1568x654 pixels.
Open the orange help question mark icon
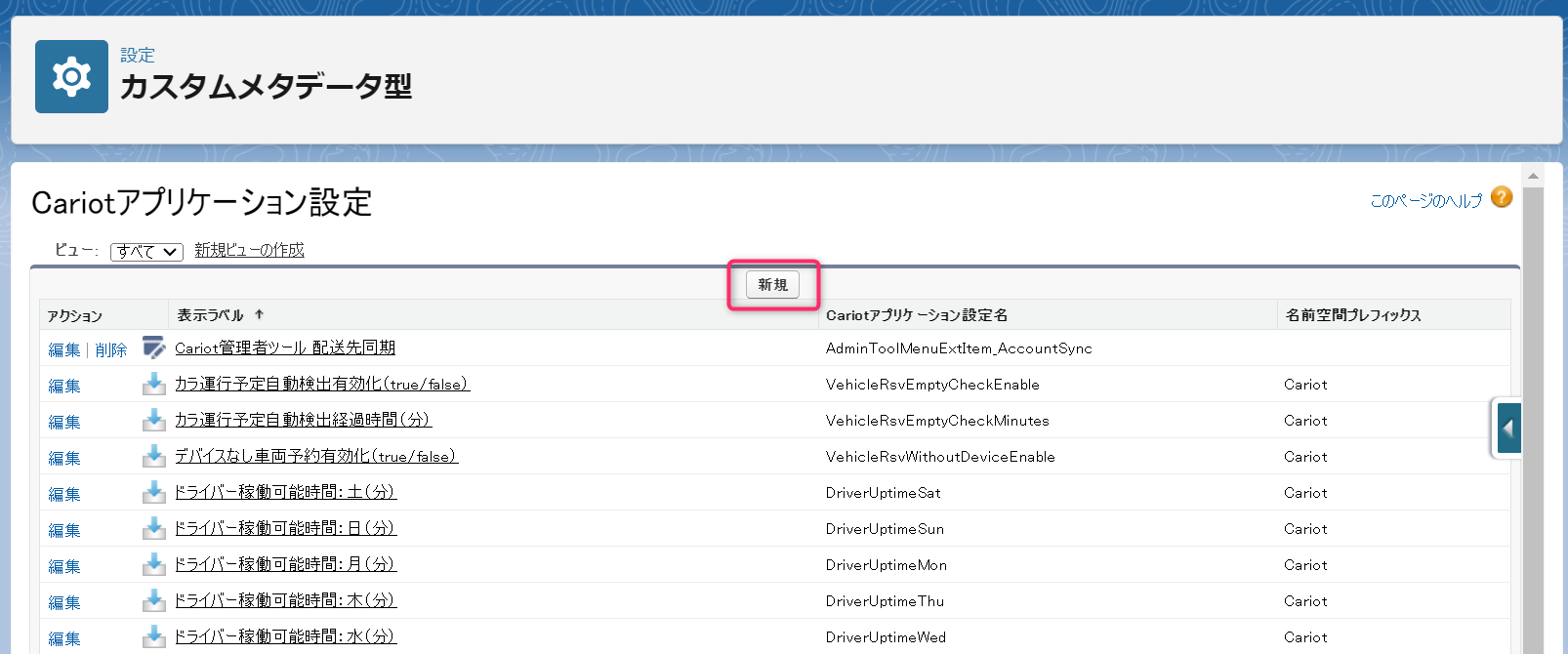(1502, 197)
